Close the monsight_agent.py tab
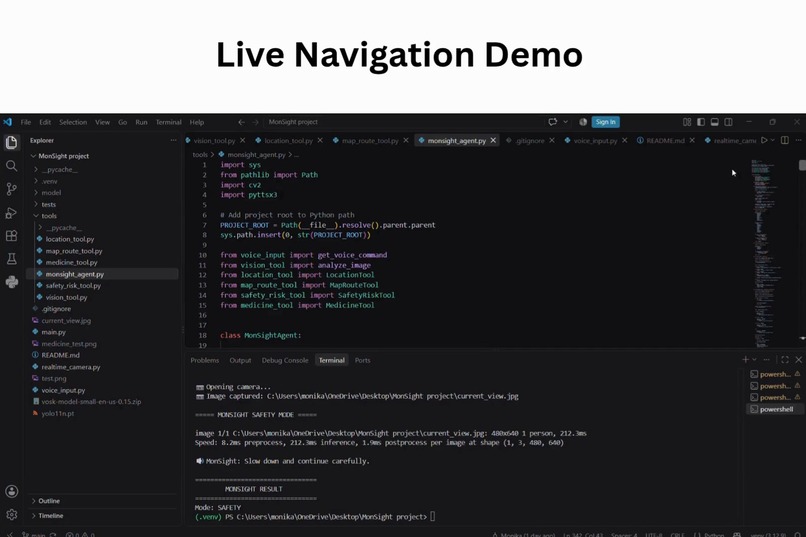Image resolution: width=806 pixels, height=537 pixels. click(x=493, y=140)
